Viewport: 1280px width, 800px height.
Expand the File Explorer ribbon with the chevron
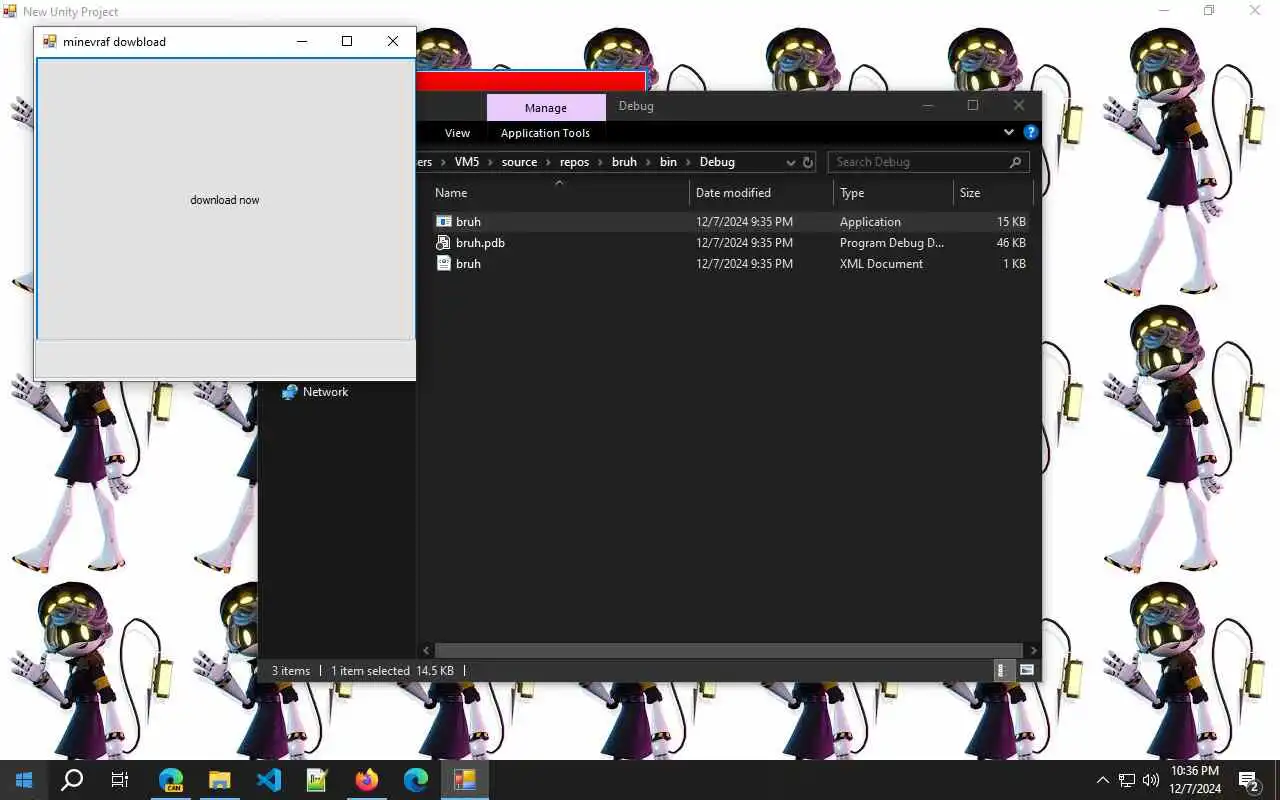pos(1008,132)
